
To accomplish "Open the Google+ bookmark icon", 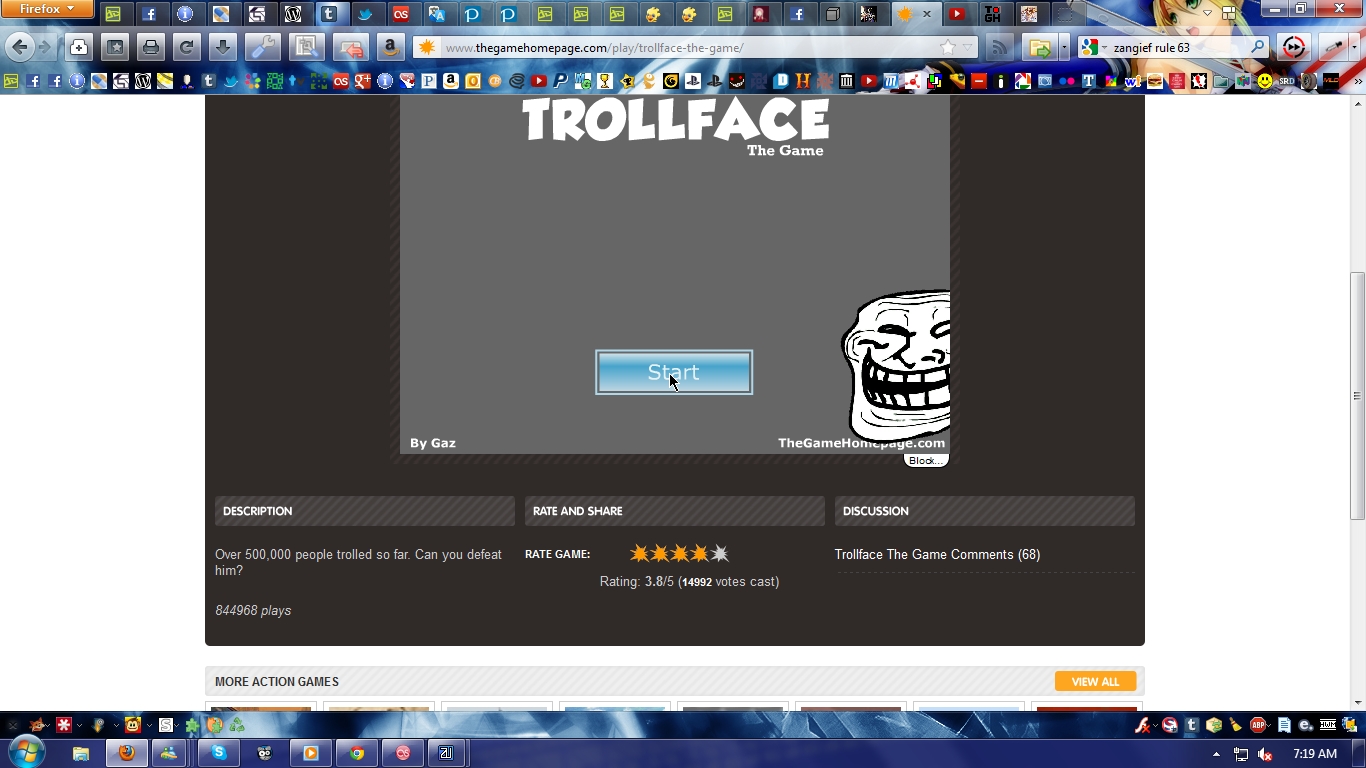I will [362, 81].
